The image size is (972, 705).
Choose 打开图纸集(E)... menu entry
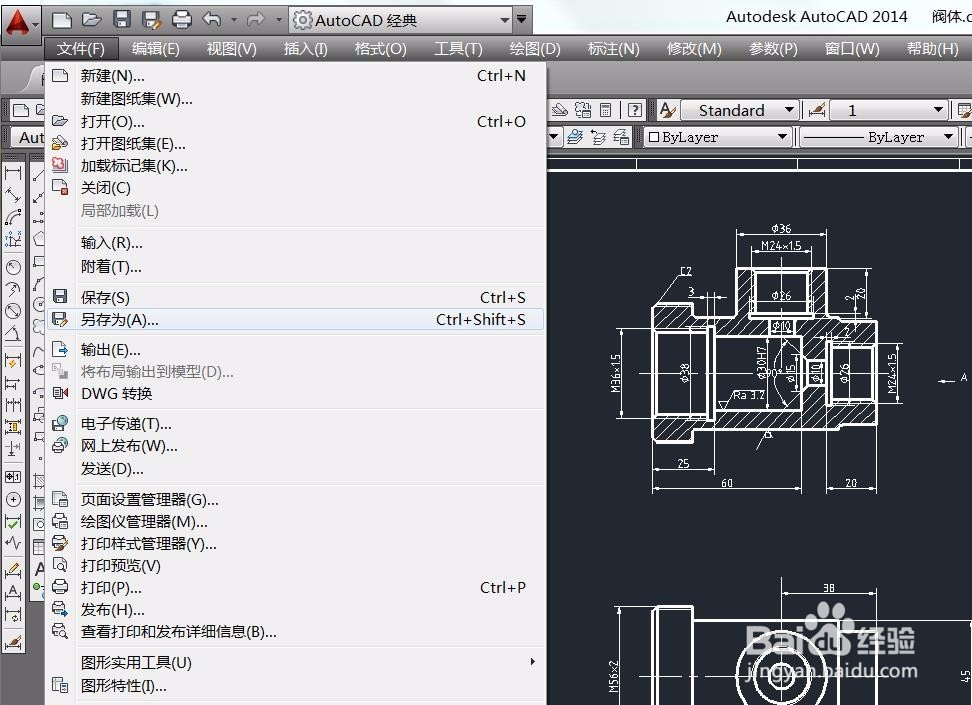click(295, 144)
